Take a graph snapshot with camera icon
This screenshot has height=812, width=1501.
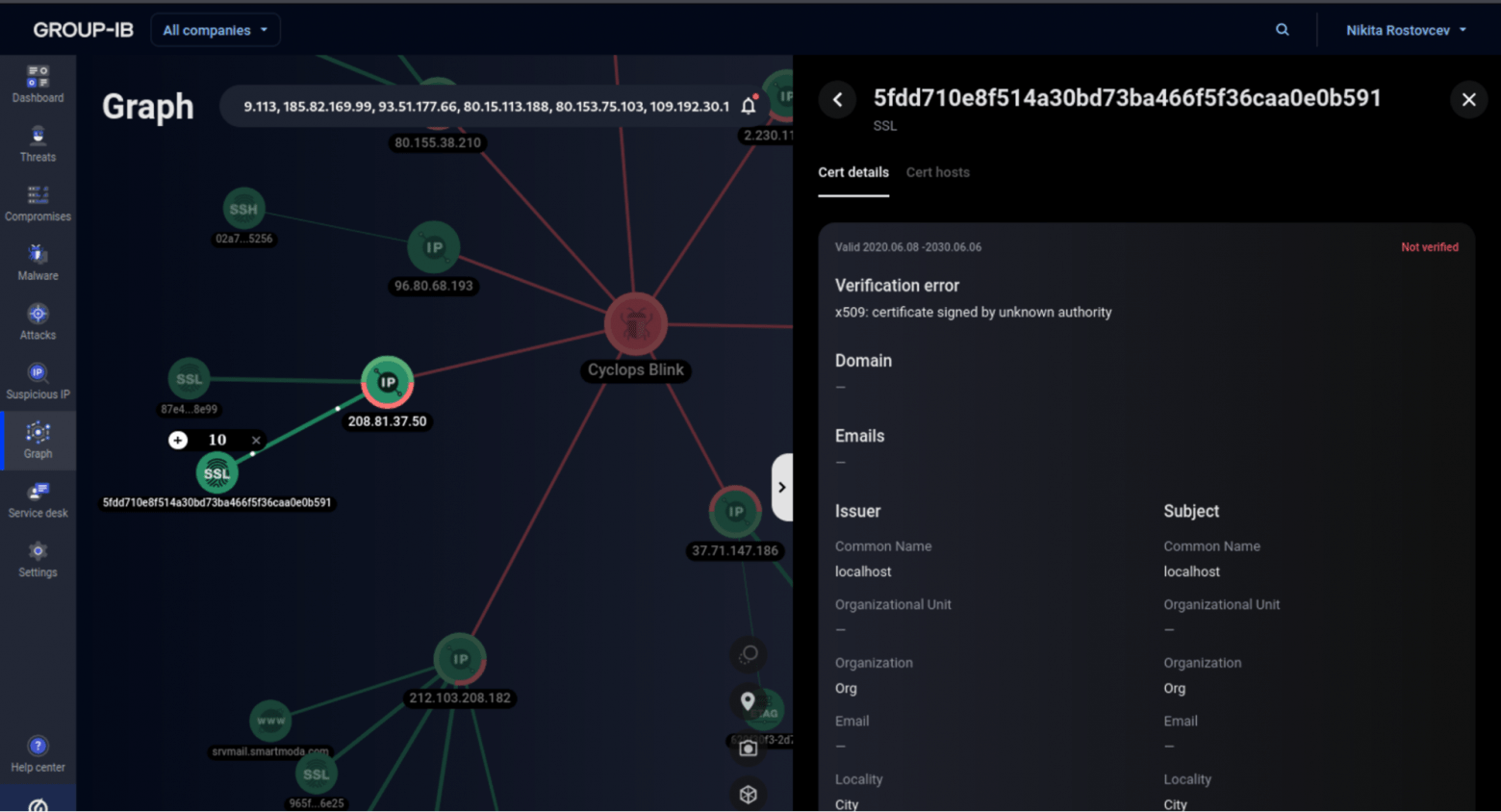(749, 748)
